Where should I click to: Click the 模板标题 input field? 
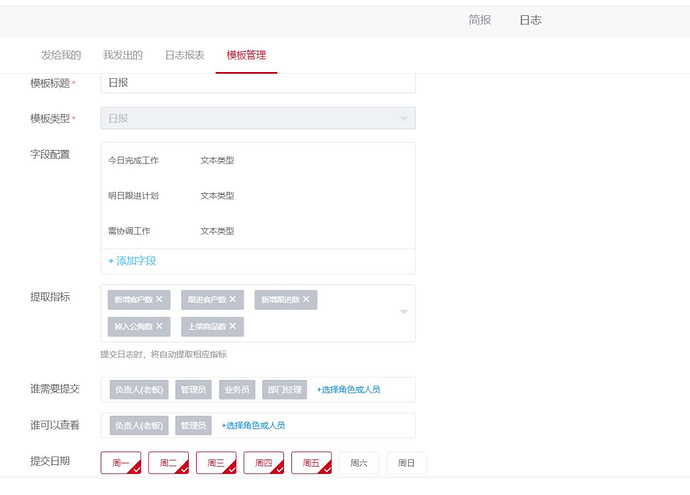258,83
